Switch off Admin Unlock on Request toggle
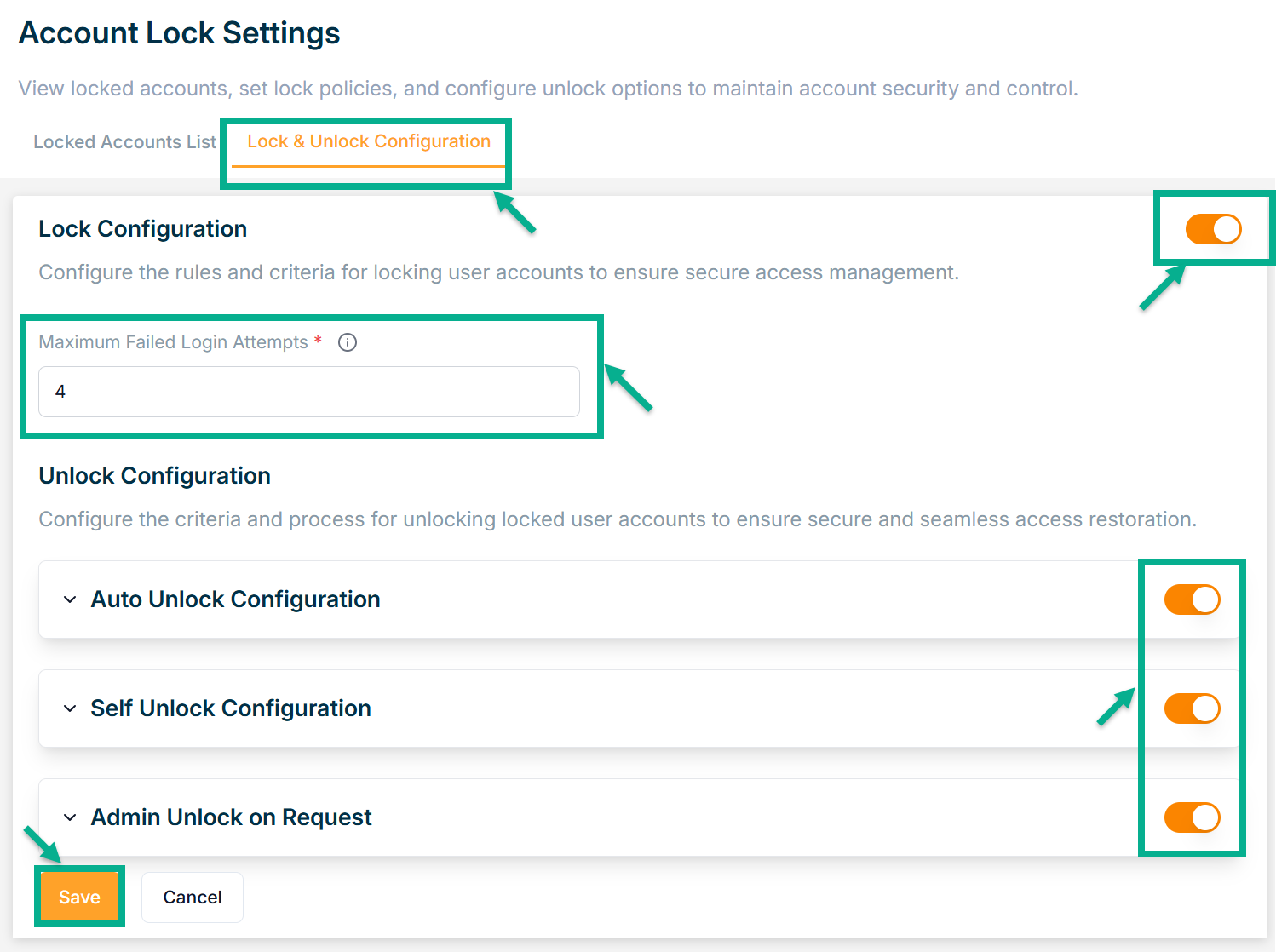This screenshot has height=952, width=1276. (x=1192, y=817)
